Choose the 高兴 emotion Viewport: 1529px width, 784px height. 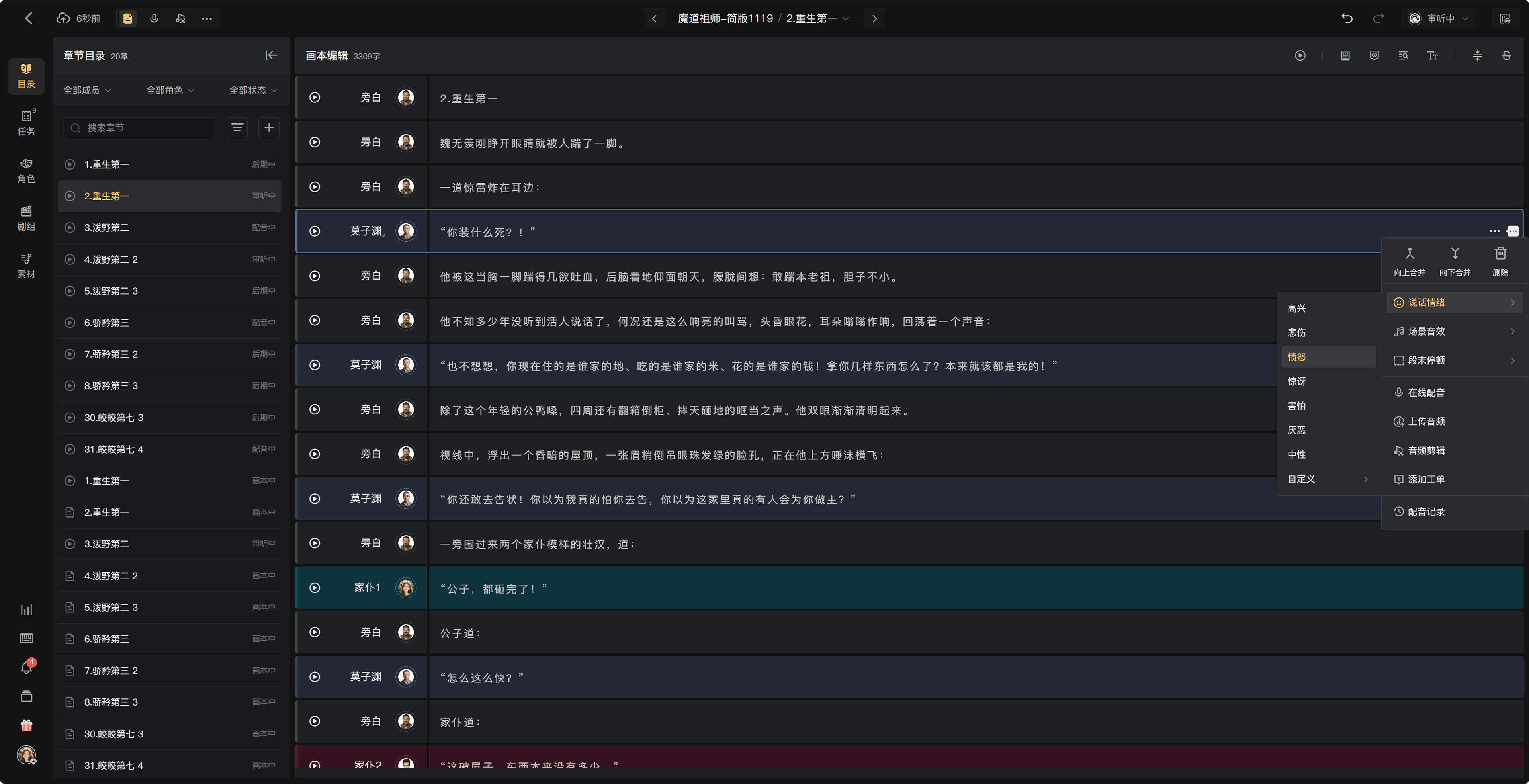point(1328,309)
